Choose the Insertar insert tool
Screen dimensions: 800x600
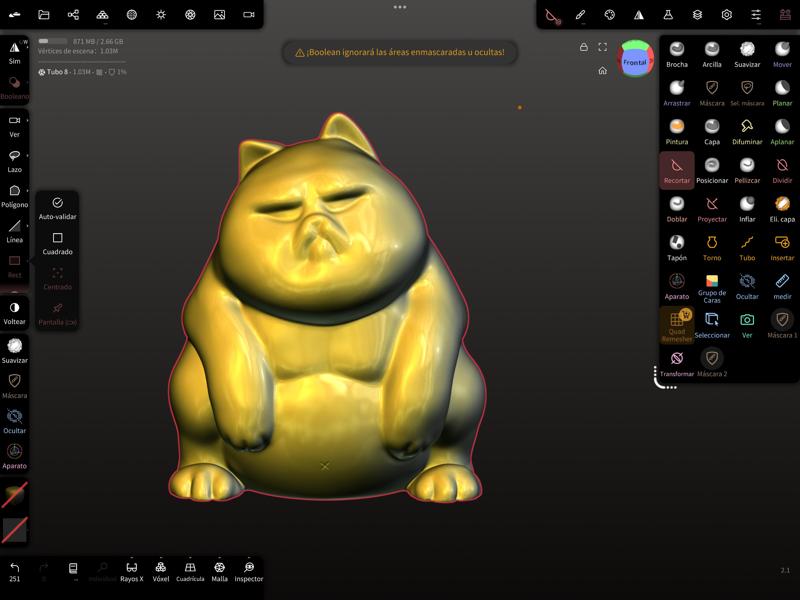[x=782, y=248]
